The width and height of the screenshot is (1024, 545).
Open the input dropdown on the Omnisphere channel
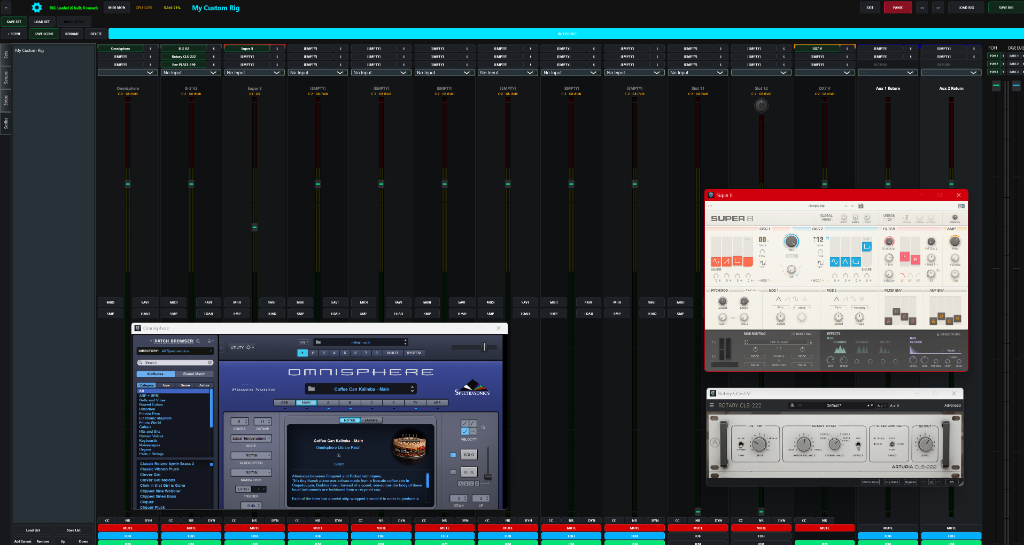tap(128, 72)
